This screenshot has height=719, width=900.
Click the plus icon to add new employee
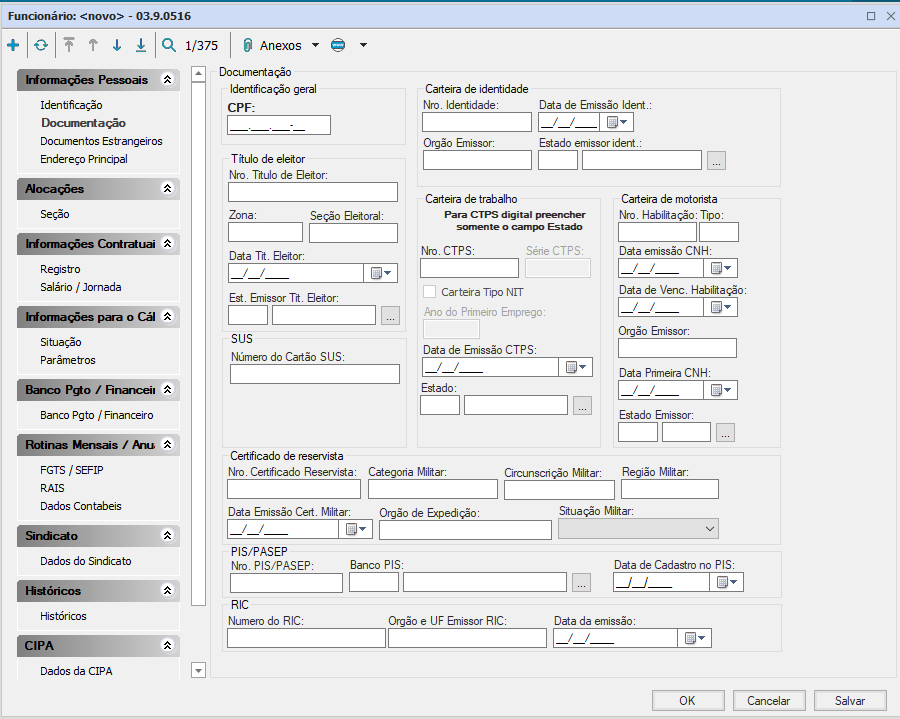(13, 45)
